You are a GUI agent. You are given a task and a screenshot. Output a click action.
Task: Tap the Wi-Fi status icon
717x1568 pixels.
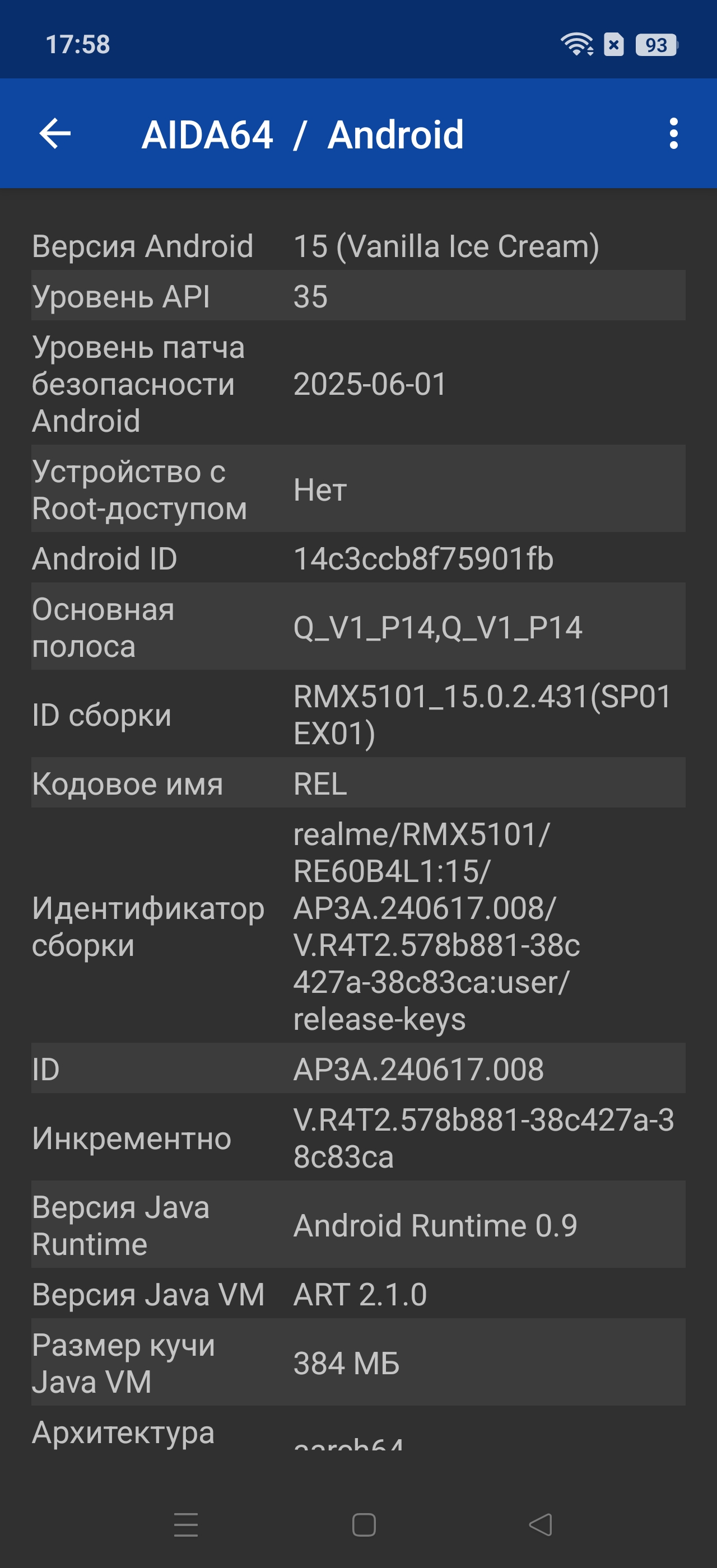(x=576, y=44)
